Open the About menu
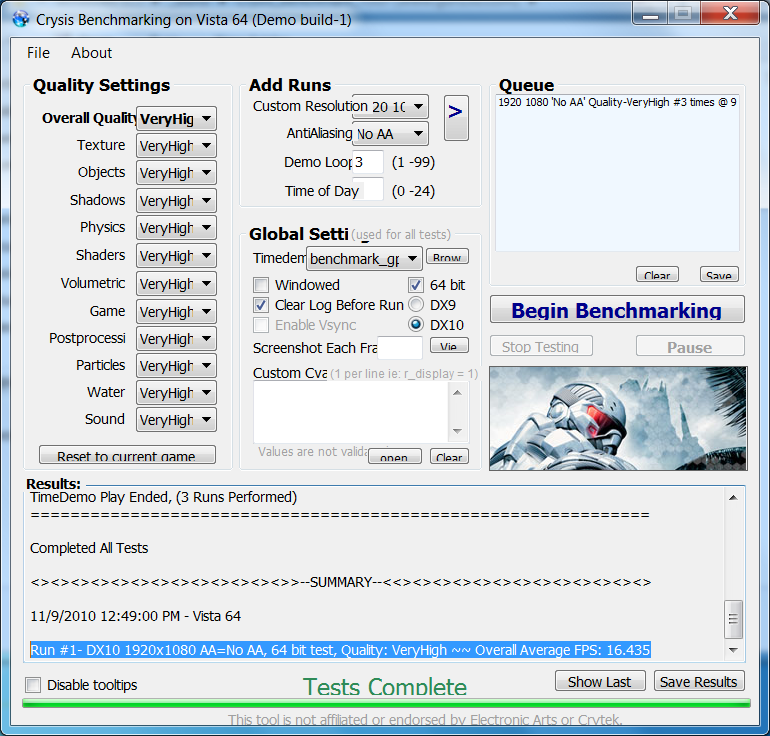Viewport: 770px width, 736px height. coord(92,53)
